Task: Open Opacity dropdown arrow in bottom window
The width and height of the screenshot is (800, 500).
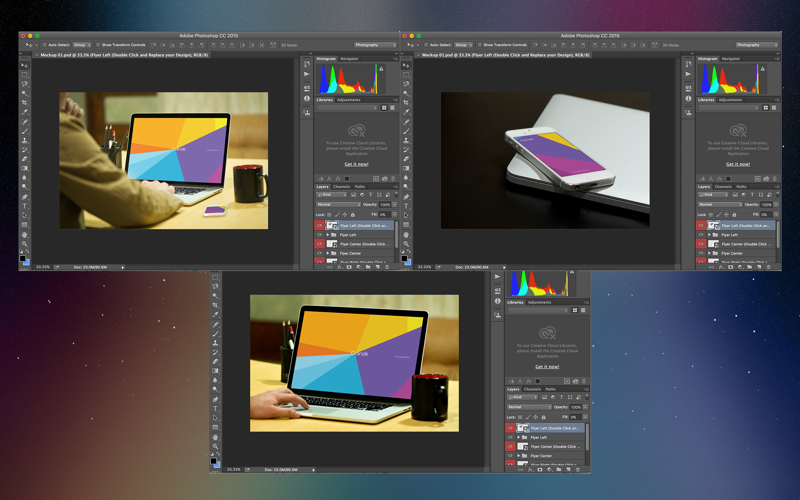Action: pos(585,407)
